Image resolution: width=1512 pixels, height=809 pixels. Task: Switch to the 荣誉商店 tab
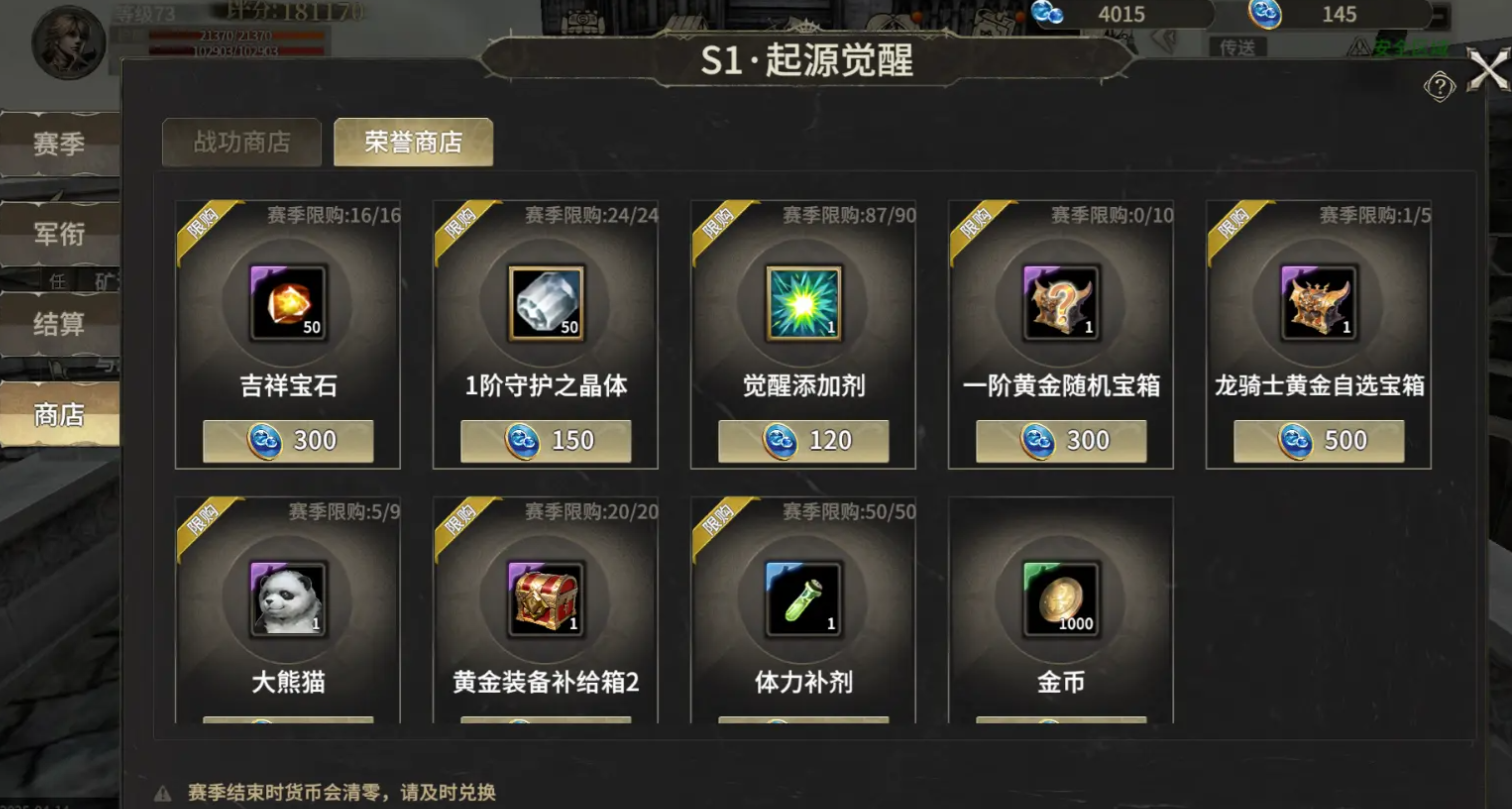click(x=413, y=142)
